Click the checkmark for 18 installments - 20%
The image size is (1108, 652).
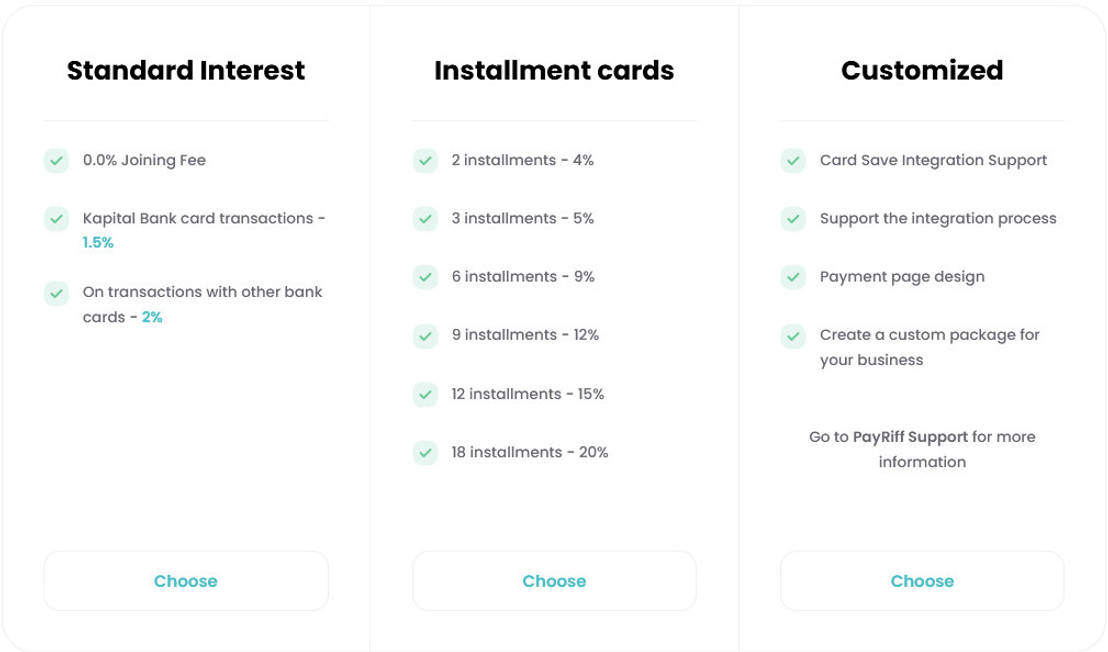point(425,452)
